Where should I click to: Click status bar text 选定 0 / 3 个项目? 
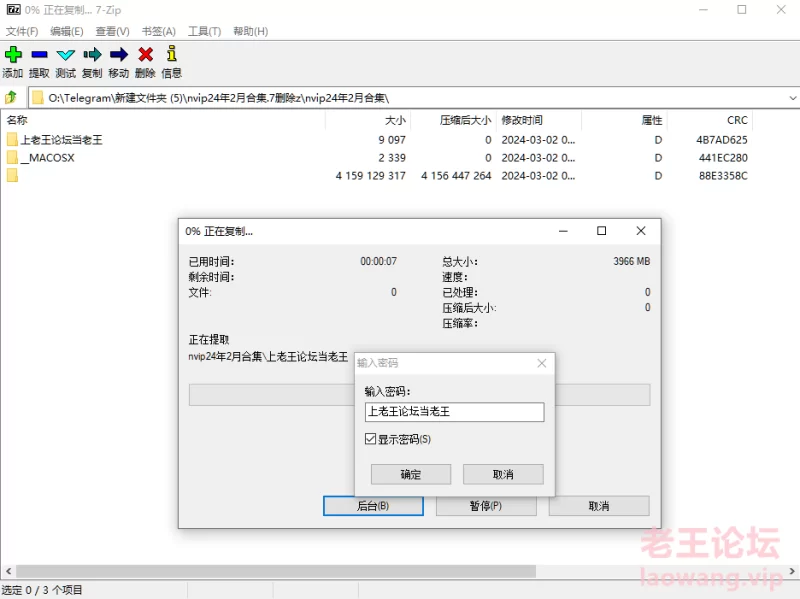42,590
